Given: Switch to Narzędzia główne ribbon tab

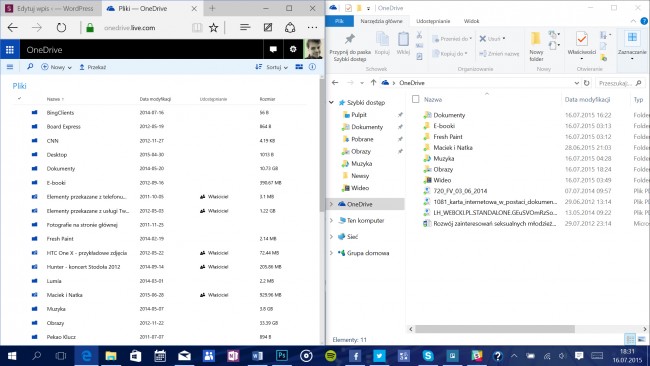Looking at the screenshot, I should [381, 21].
